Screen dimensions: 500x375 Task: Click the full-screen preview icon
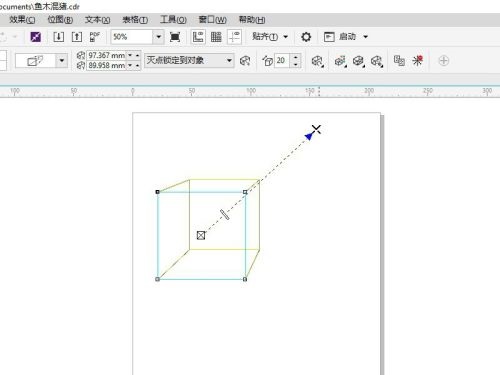[x=175, y=37]
